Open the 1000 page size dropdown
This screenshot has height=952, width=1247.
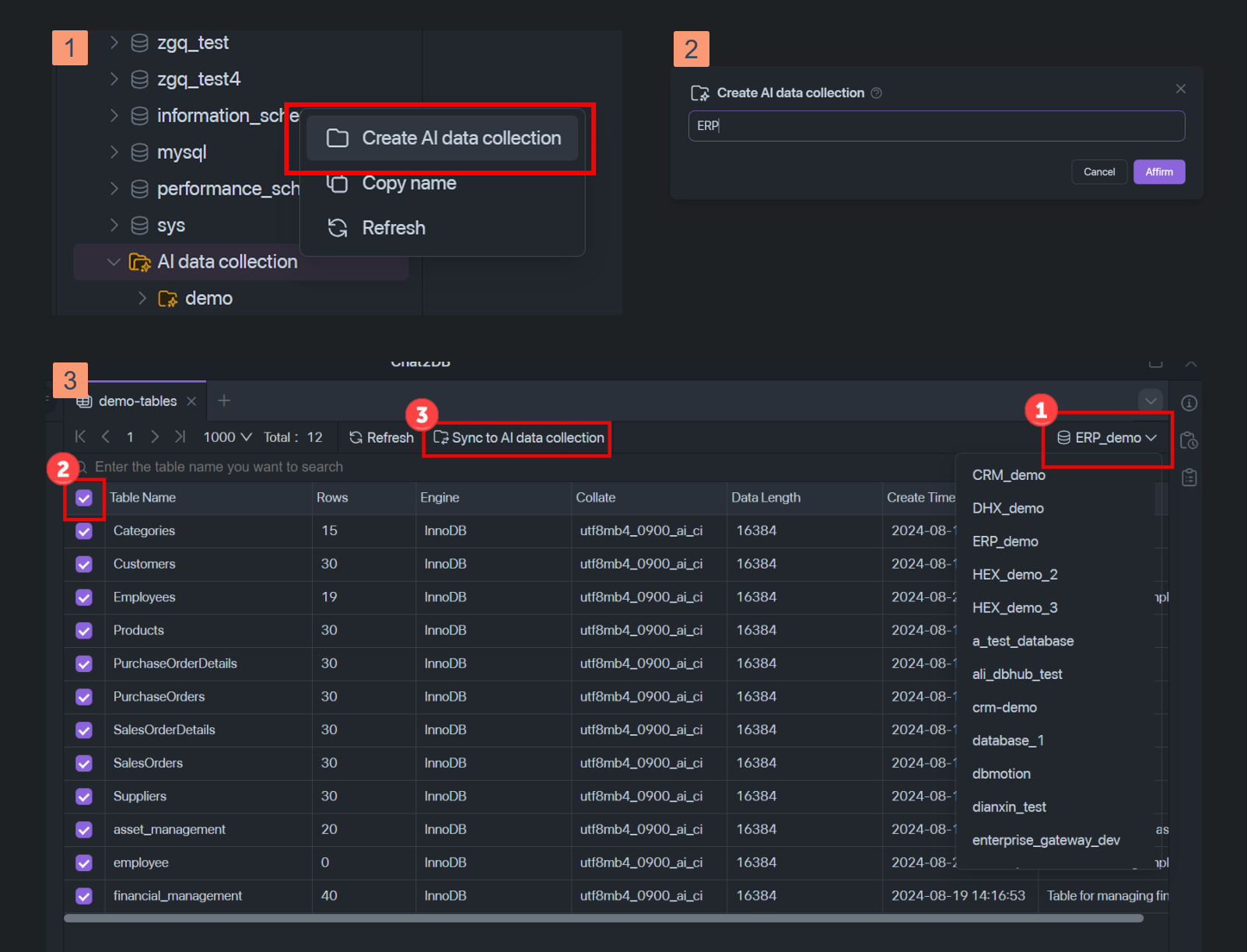[x=227, y=437]
